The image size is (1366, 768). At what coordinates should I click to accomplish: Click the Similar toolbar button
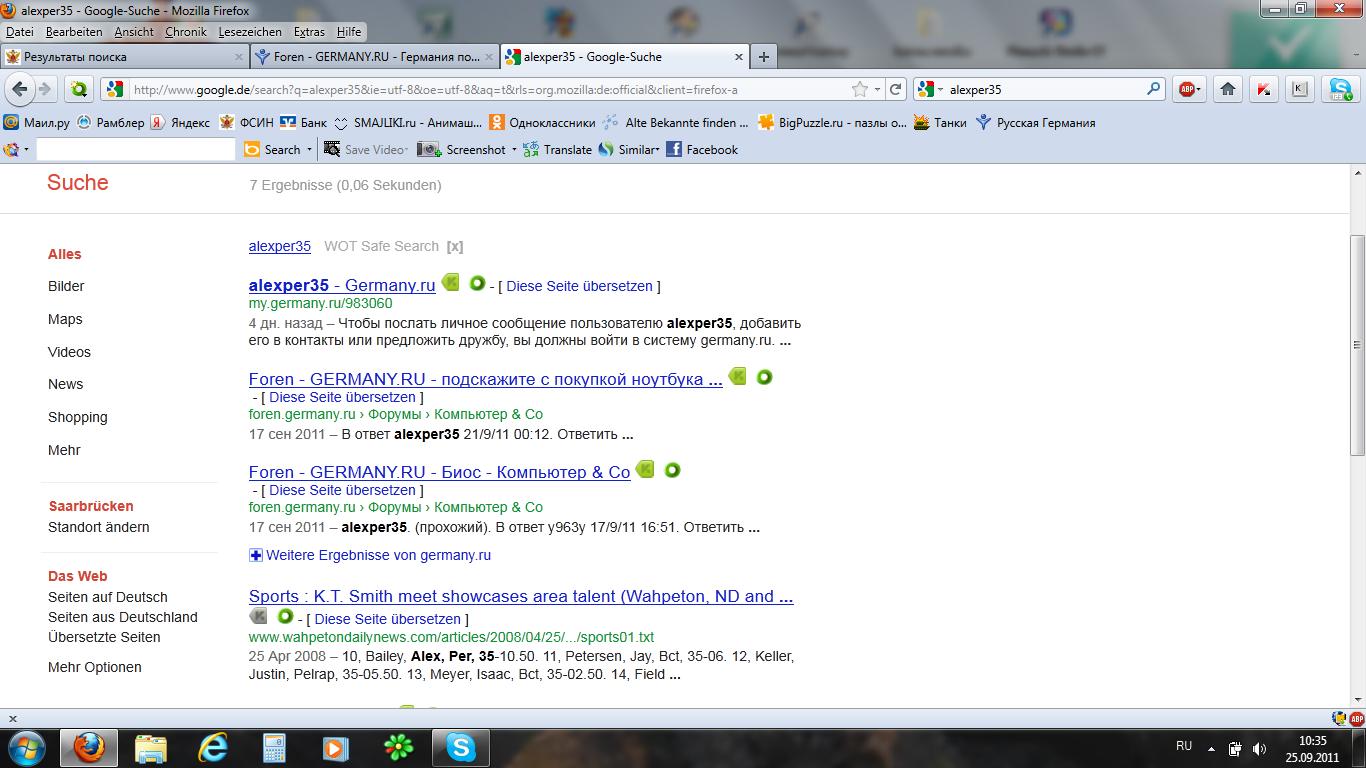(x=626, y=149)
